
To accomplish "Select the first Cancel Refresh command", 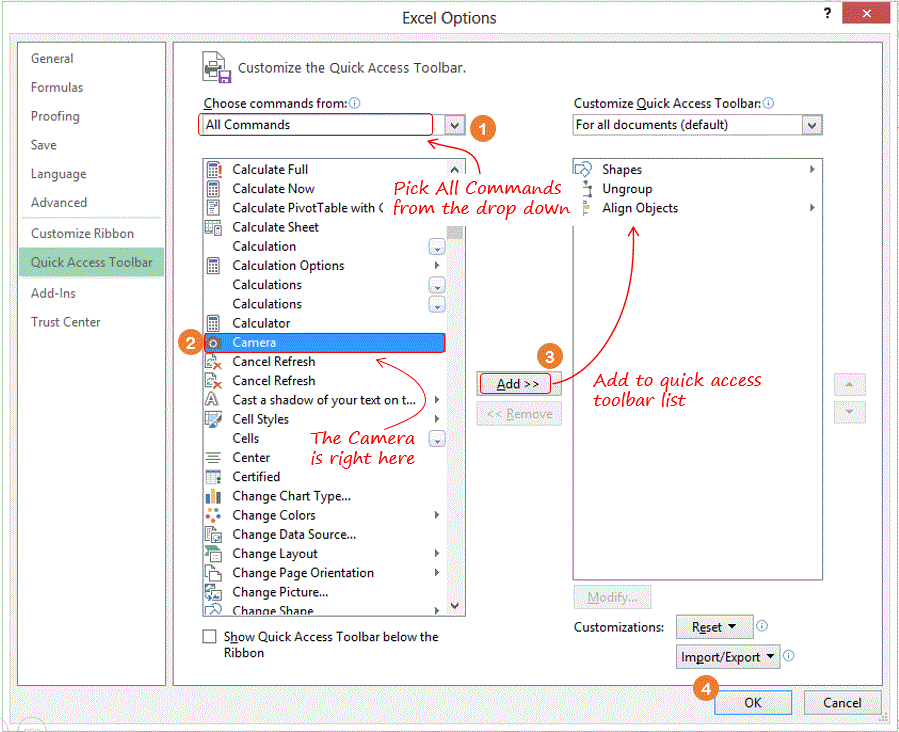I will pos(325,362).
